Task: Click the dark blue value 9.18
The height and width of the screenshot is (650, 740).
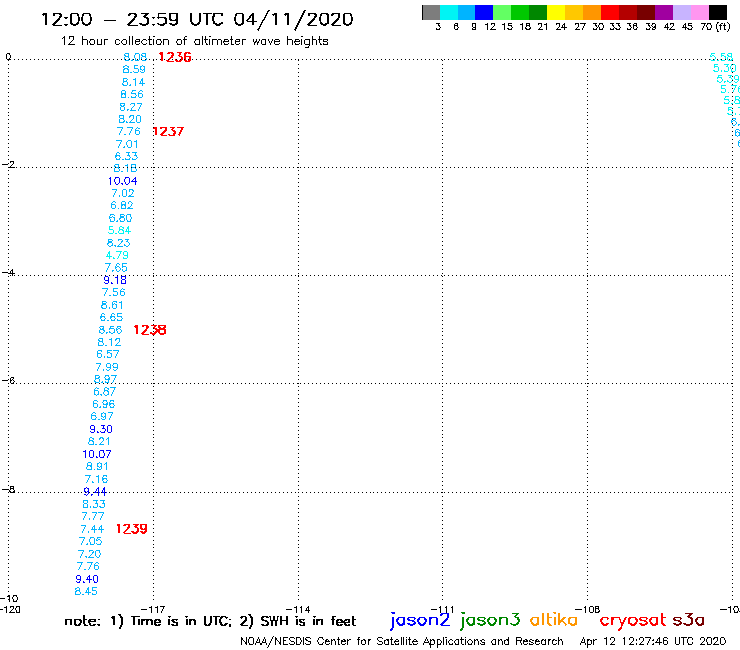Action: pos(115,280)
